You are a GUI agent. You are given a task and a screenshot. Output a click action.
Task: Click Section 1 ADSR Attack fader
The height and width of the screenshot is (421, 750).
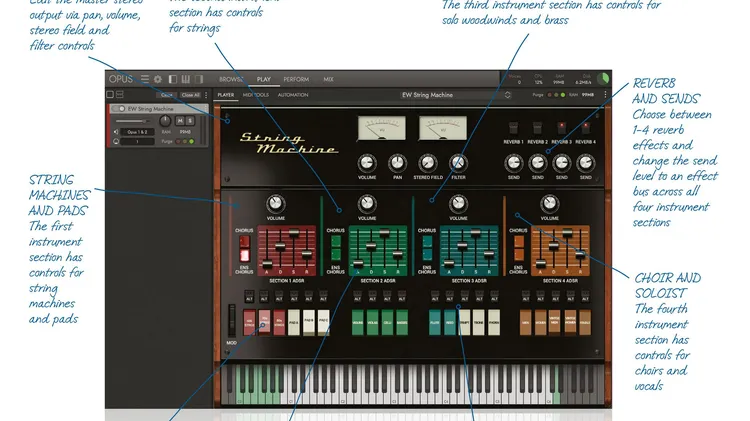267,264
